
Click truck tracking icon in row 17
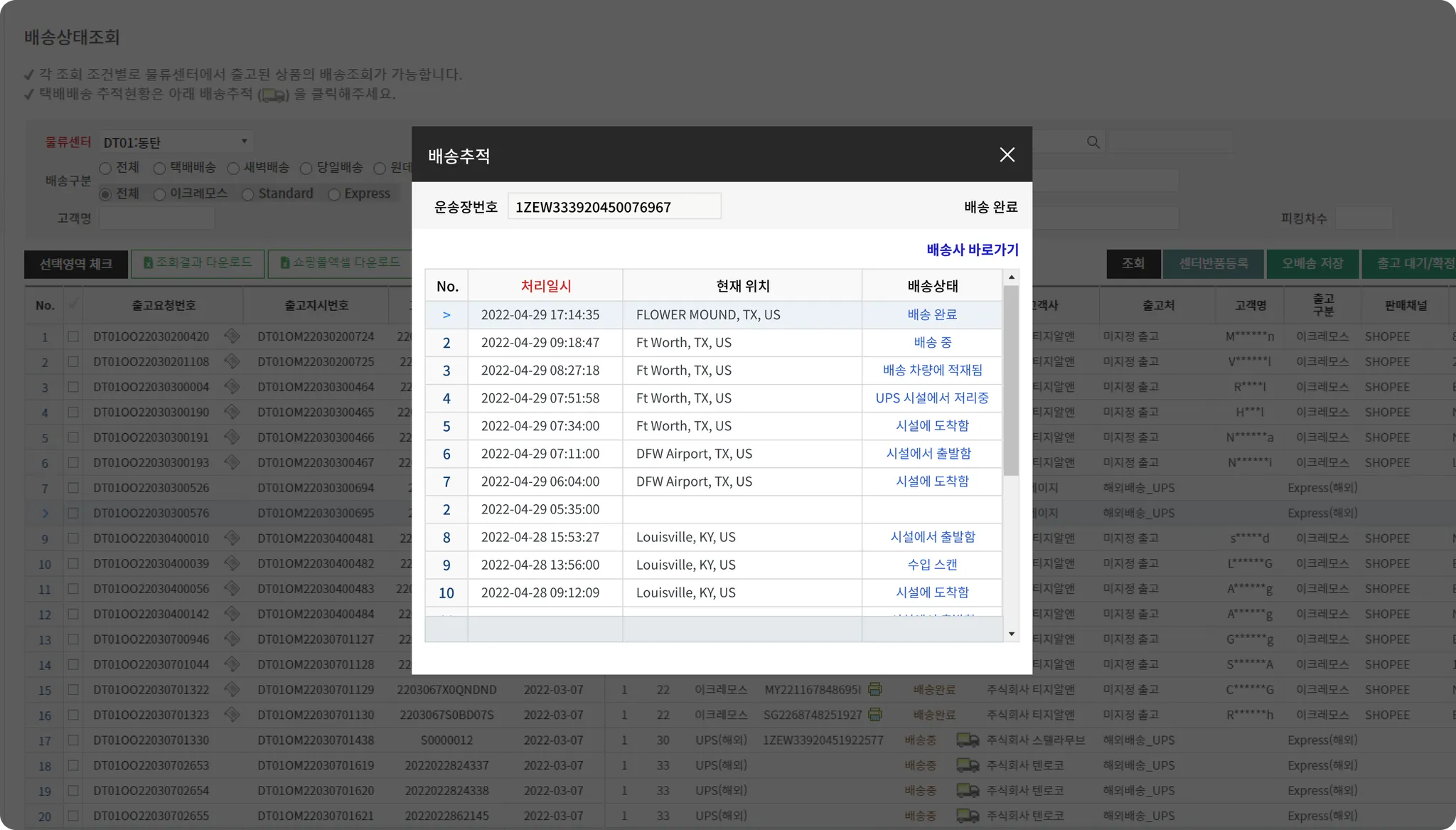[x=967, y=740]
